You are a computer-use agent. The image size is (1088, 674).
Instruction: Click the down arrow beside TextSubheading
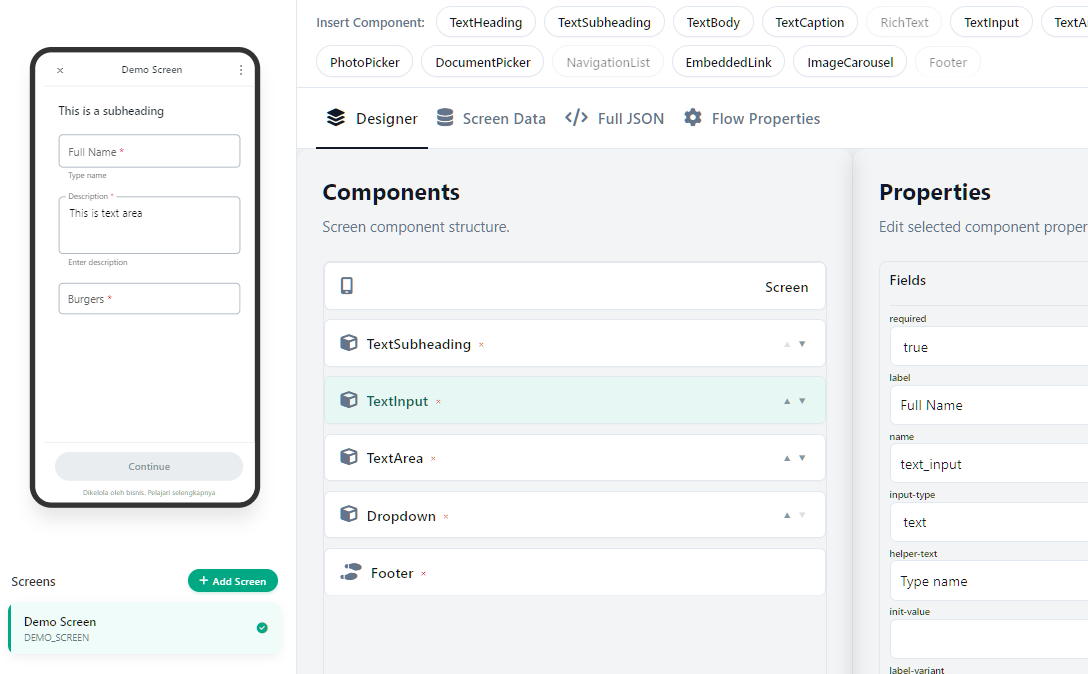[x=802, y=343]
